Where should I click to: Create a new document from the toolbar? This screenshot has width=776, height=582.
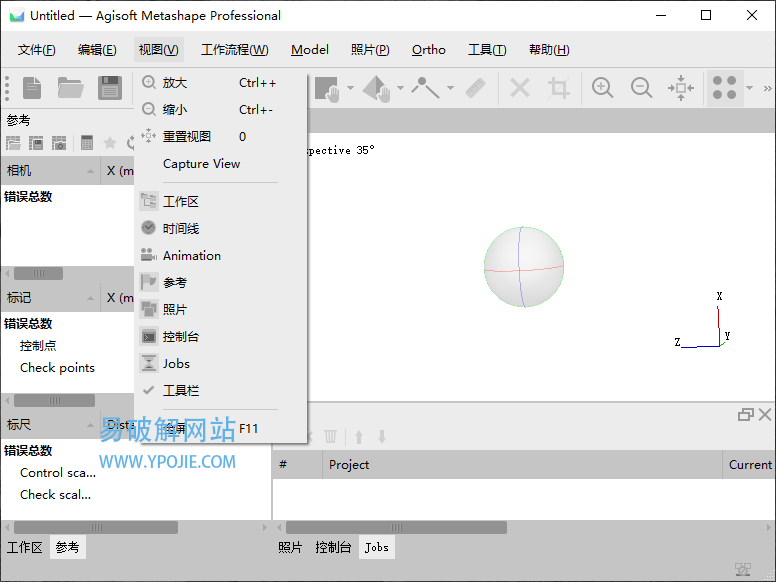pos(32,89)
